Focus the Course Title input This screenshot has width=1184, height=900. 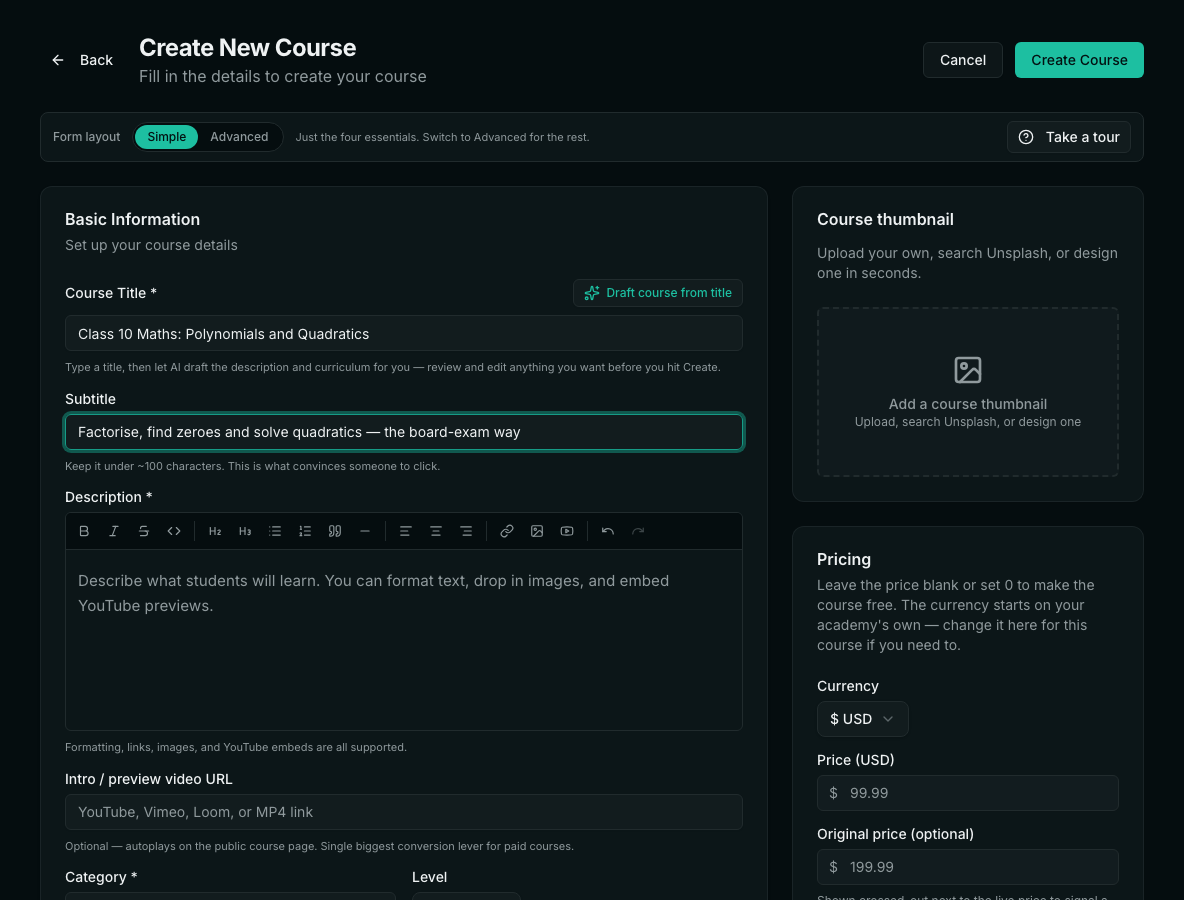(x=403, y=334)
